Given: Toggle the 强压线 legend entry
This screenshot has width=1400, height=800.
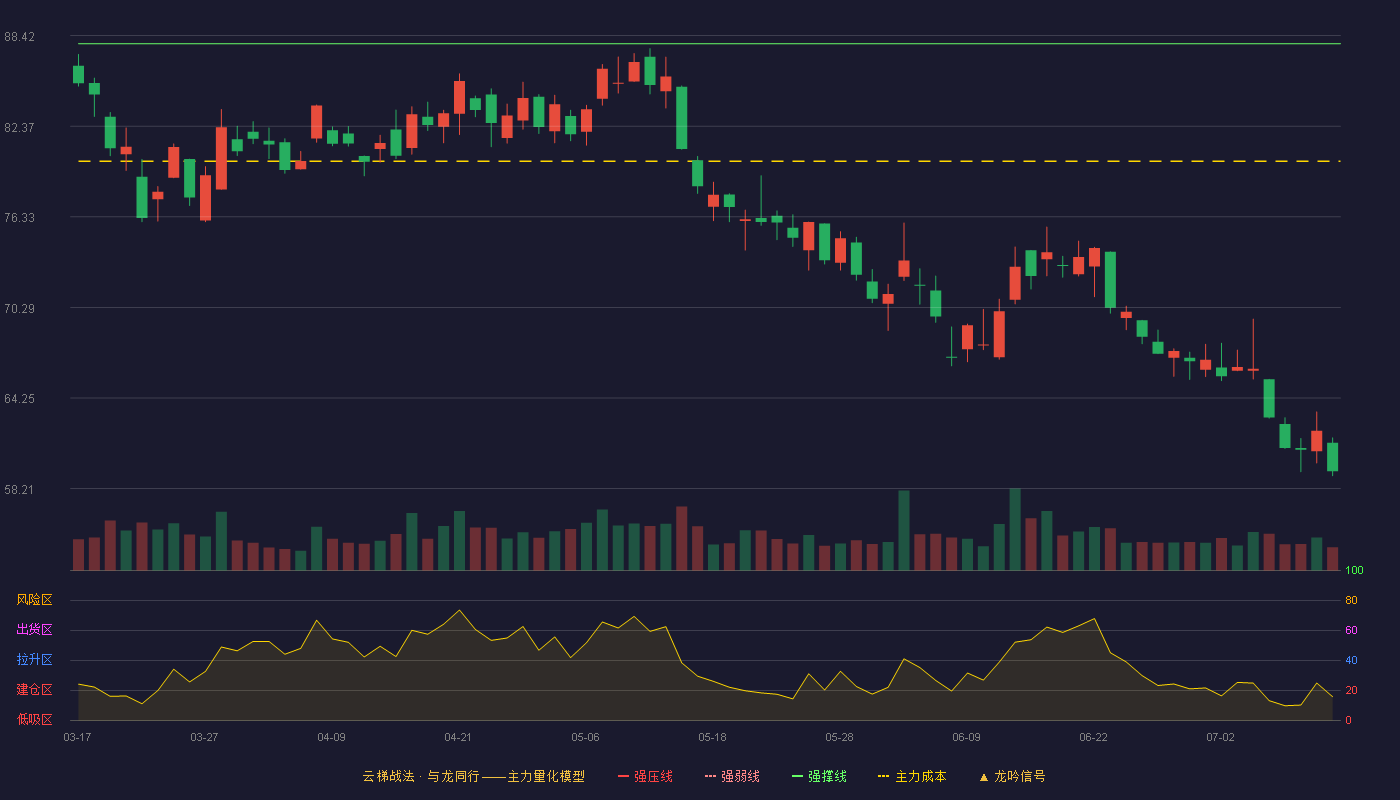Looking at the screenshot, I should pyautogui.click(x=645, y=776).
